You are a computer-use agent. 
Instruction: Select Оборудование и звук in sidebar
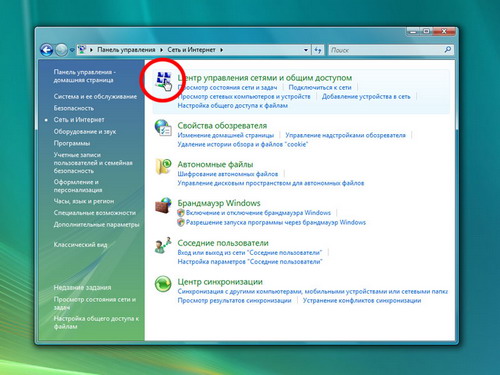click(x=85, y=132)
